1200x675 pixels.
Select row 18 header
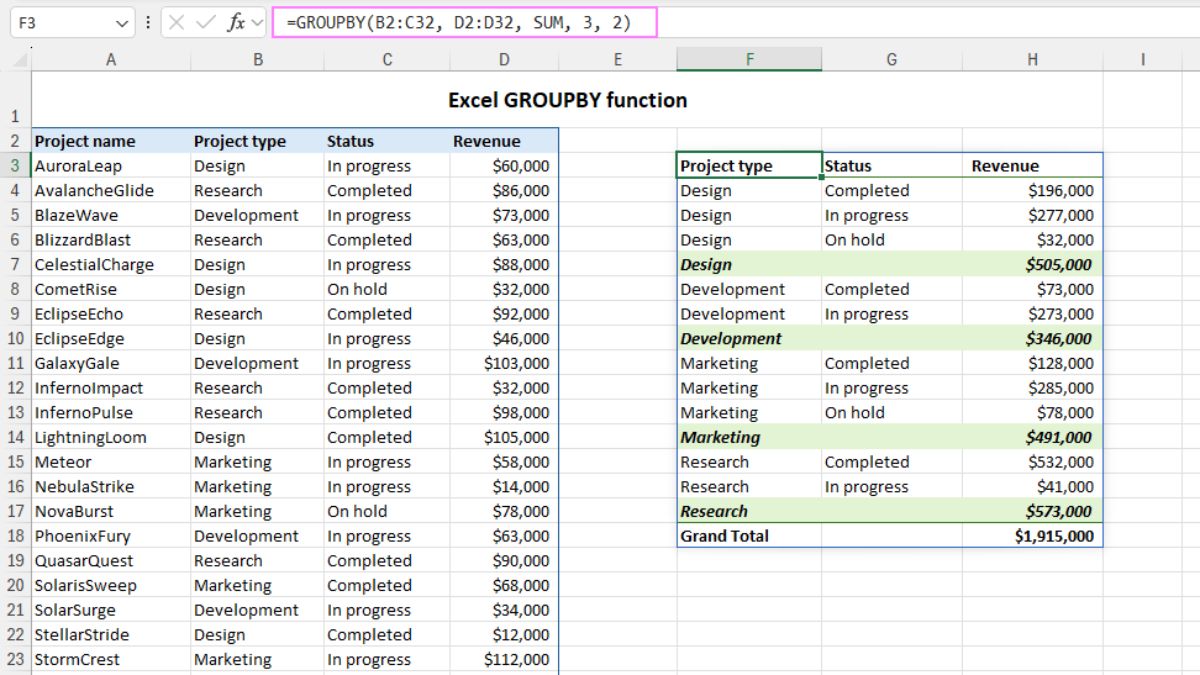(x=15, y=536)
